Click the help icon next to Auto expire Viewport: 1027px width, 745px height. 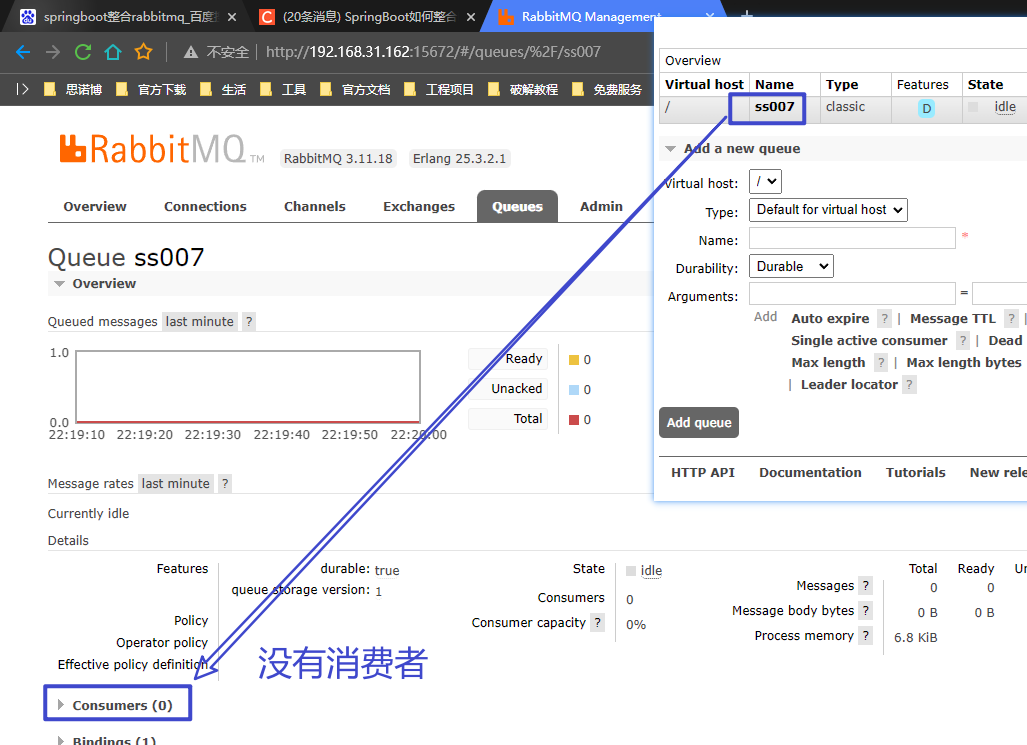point(884,319)
